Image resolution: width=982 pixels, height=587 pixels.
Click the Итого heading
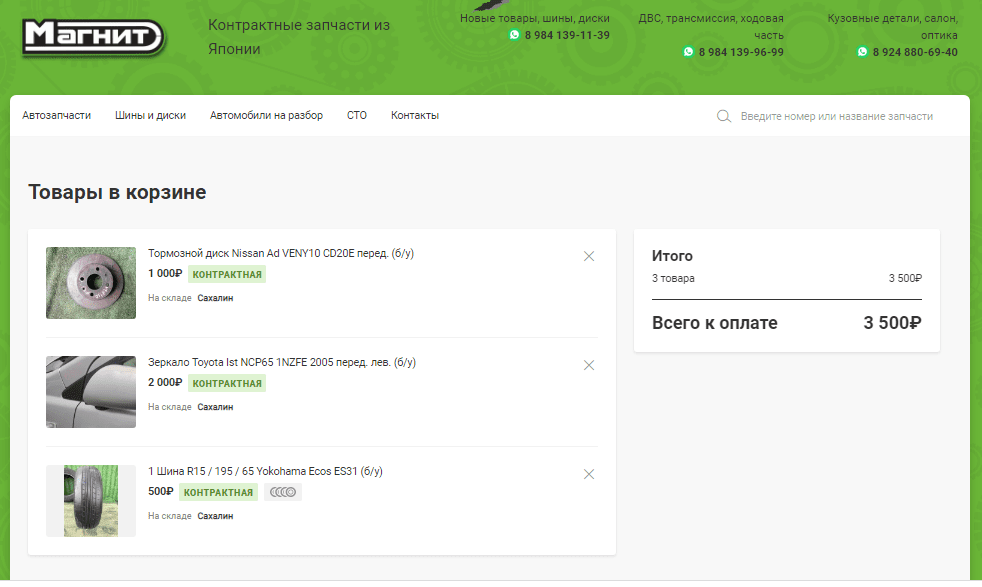pyautogui.click(x=672, y=256)
